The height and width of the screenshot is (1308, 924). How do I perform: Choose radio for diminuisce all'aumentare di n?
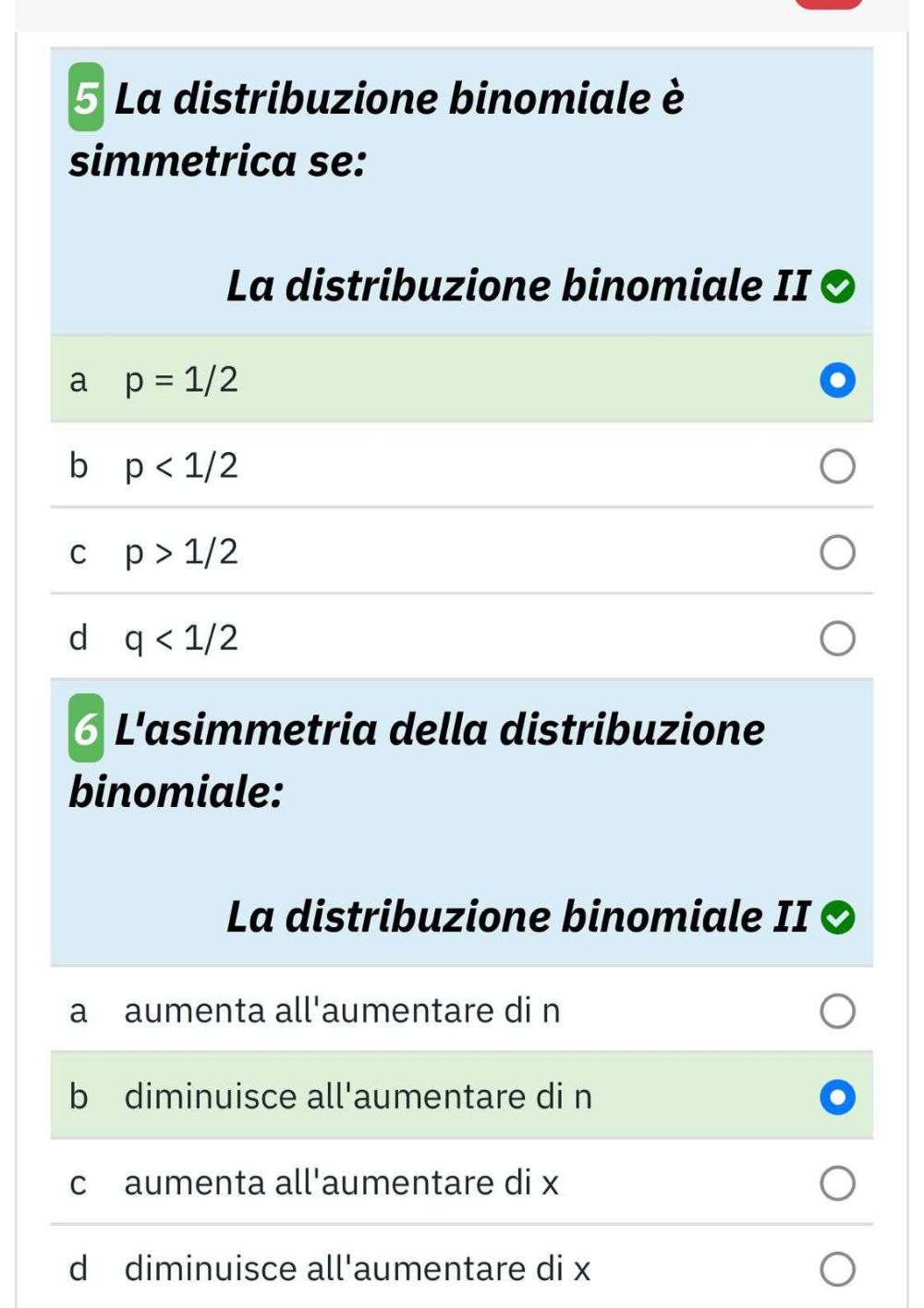(838, 1097)
